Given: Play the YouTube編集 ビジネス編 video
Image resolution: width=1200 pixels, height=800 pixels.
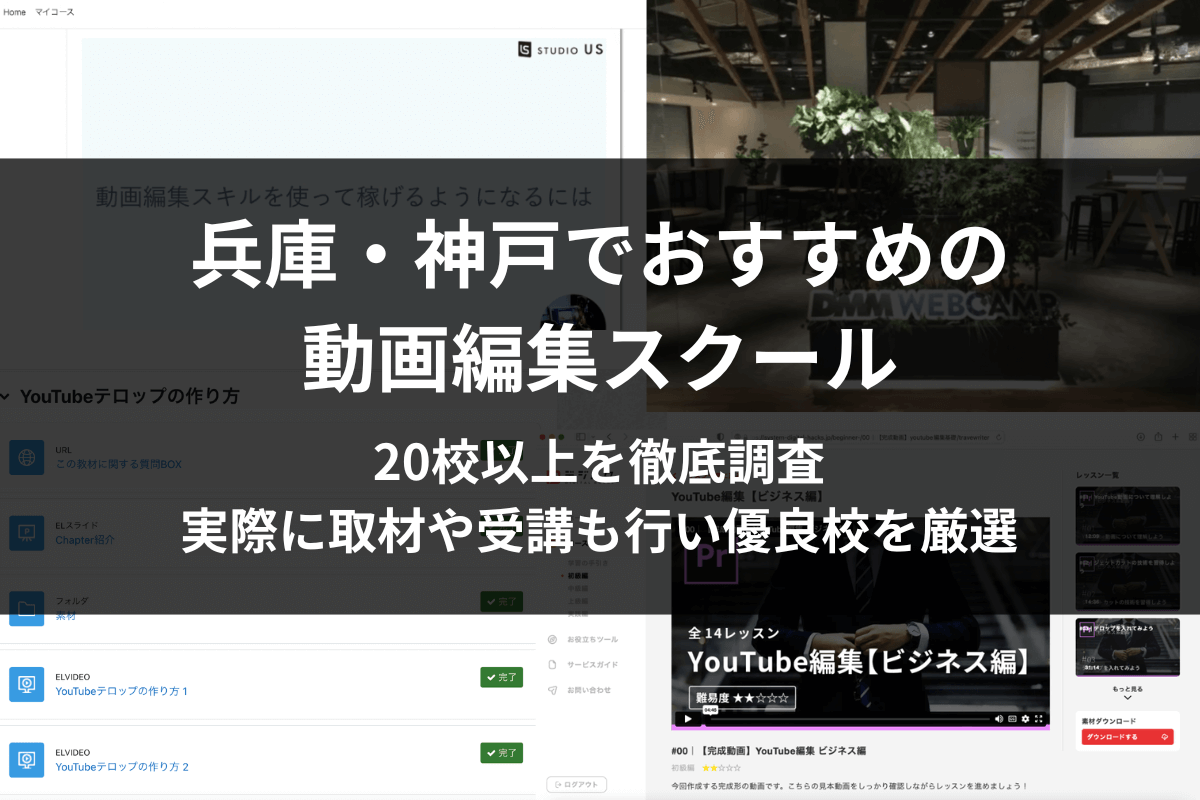Looking at the screenshot, I should coord(687,718).
